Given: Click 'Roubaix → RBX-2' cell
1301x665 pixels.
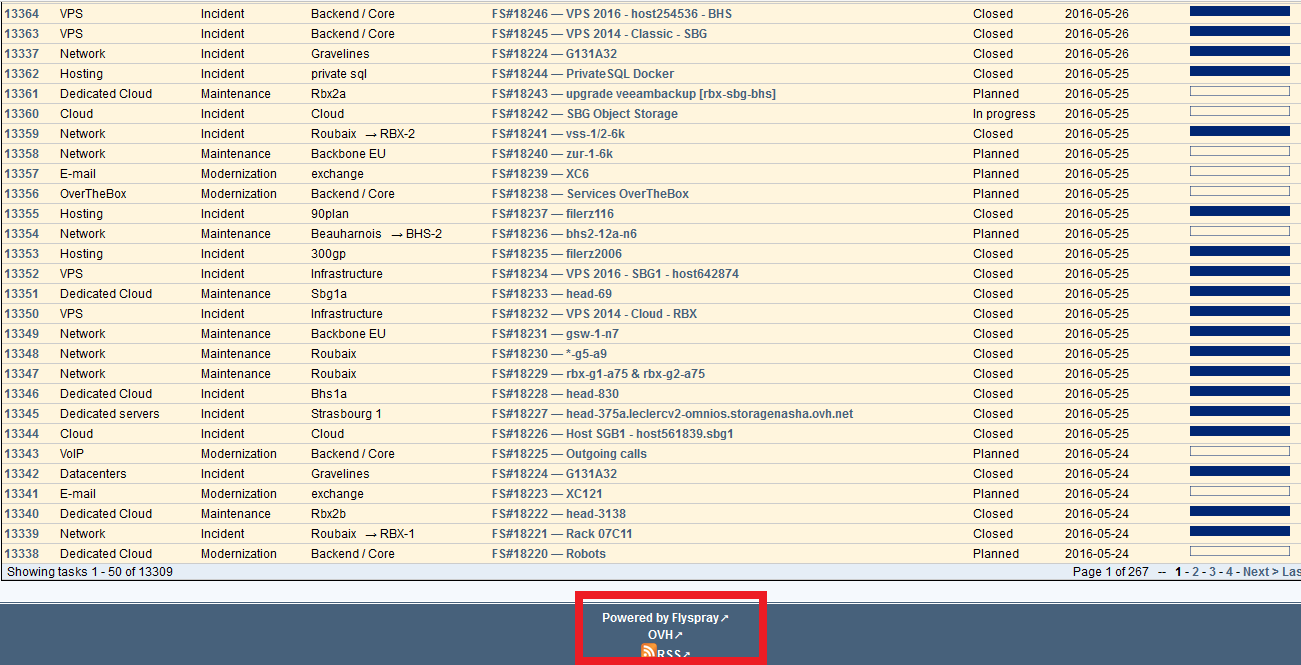Looking at the screenshot, I should click(x=363, y=134).
